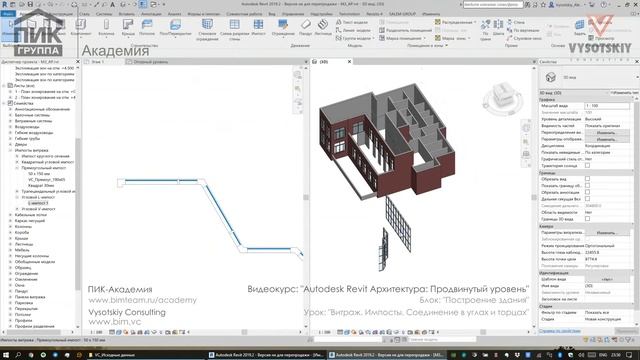640x360 pixels.
Task: Toggle the Sun Path checkbox
Action: click(x=587, y=166)
